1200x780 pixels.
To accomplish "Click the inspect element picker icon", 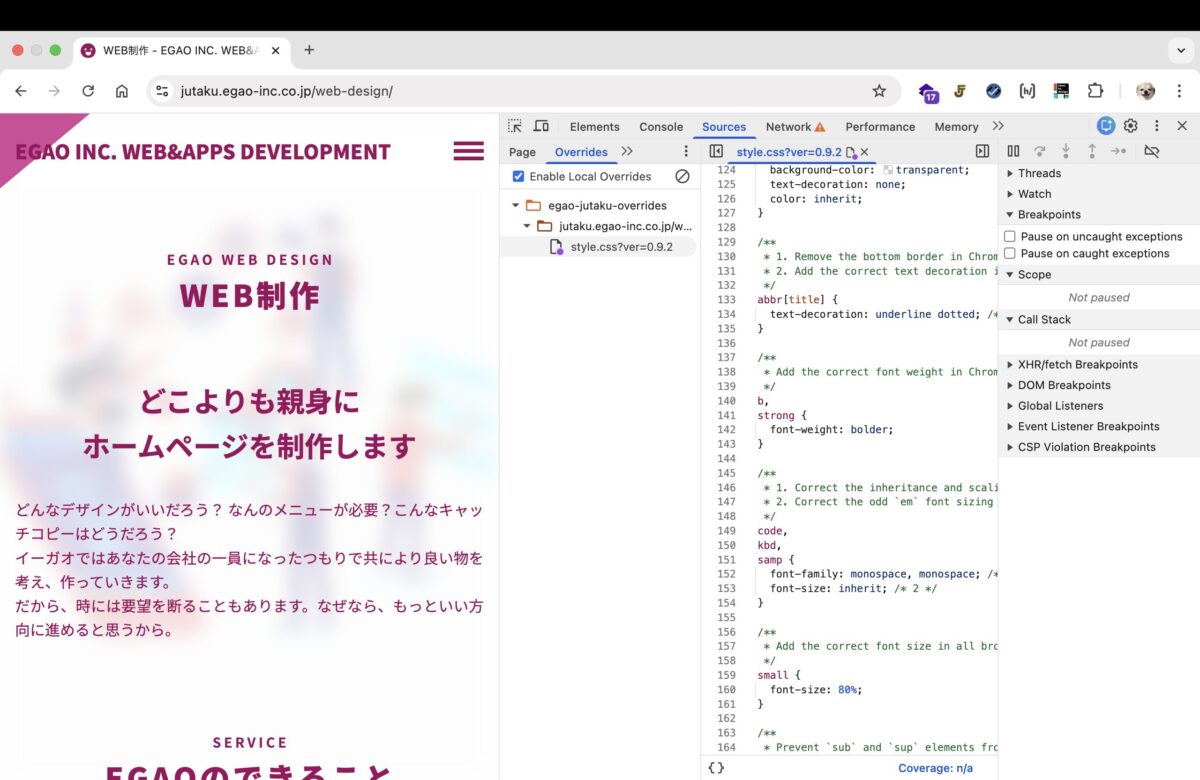I will (x=515, y=126).
